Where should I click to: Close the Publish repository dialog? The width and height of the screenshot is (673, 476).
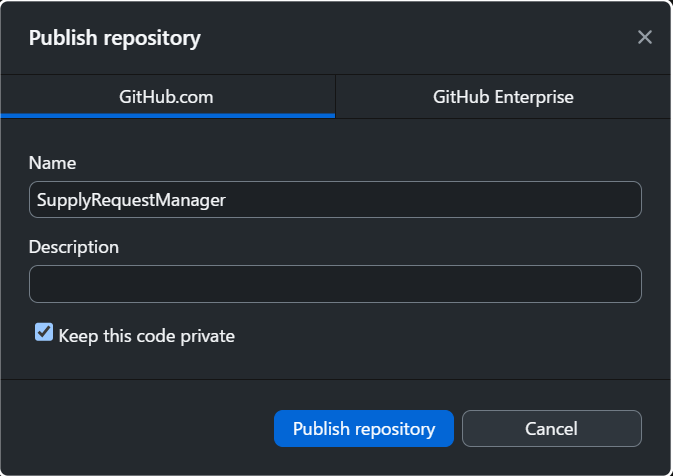pyautogui.click(x=645, y=38)
